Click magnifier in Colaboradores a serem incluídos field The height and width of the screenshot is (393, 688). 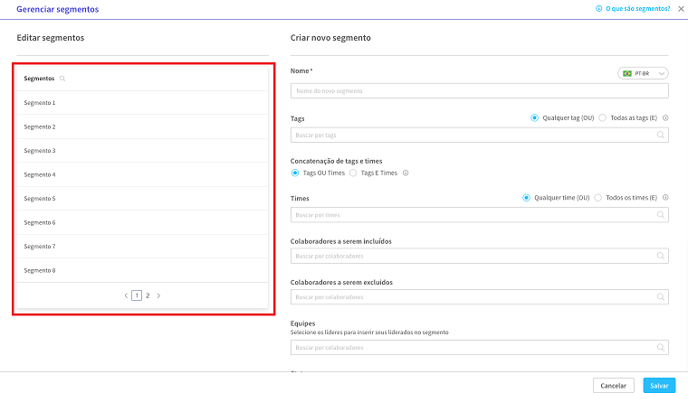[660, 256]
